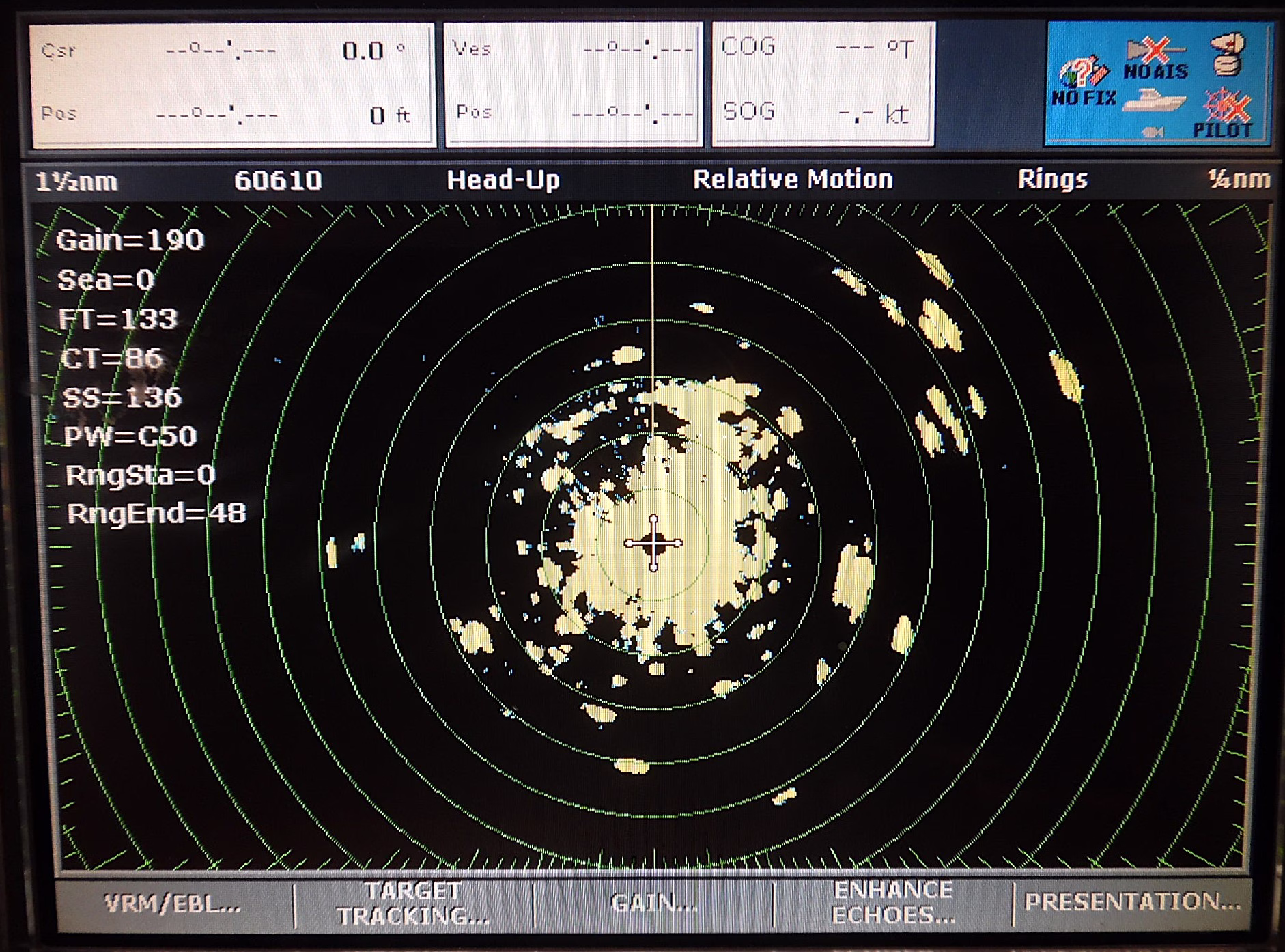The height and width of the screenshot is (952, 1285).
Task: Tap the Rings label in status bar
Action: click(1052, 179)
